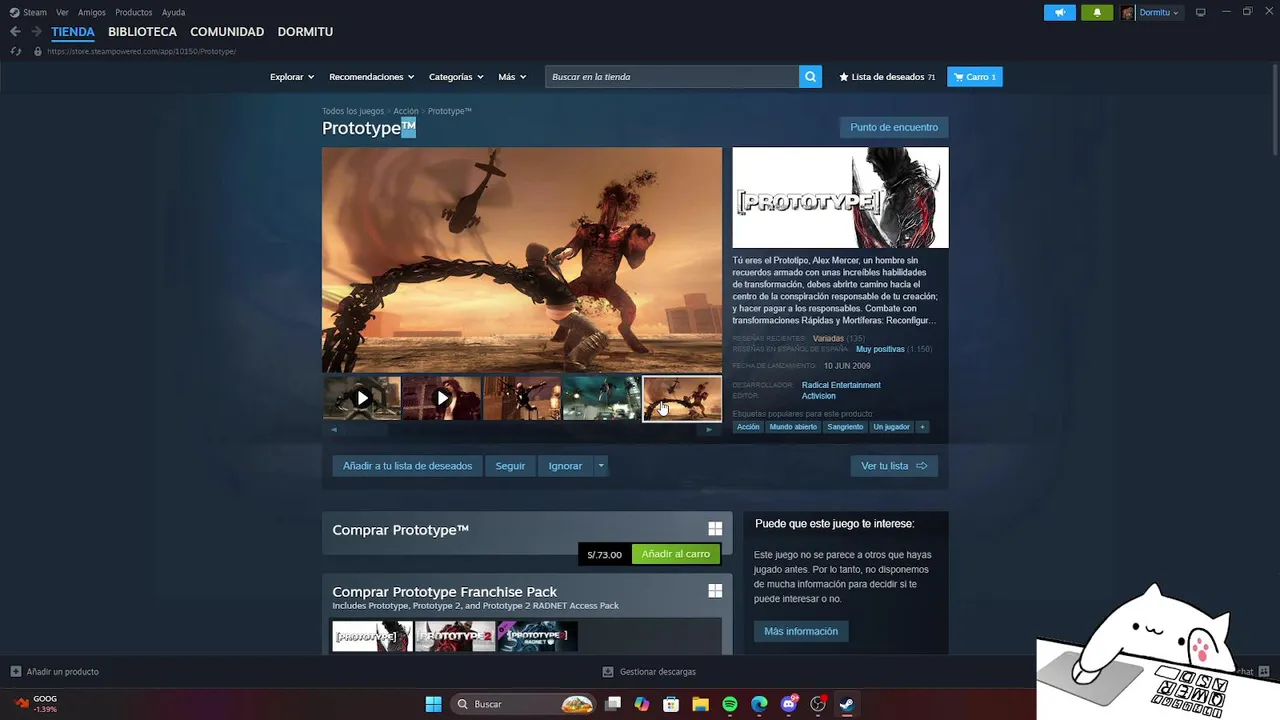Select the fourth screenshot thumbnail
This screenshot has height=720, width=1280.
(602, 398)
